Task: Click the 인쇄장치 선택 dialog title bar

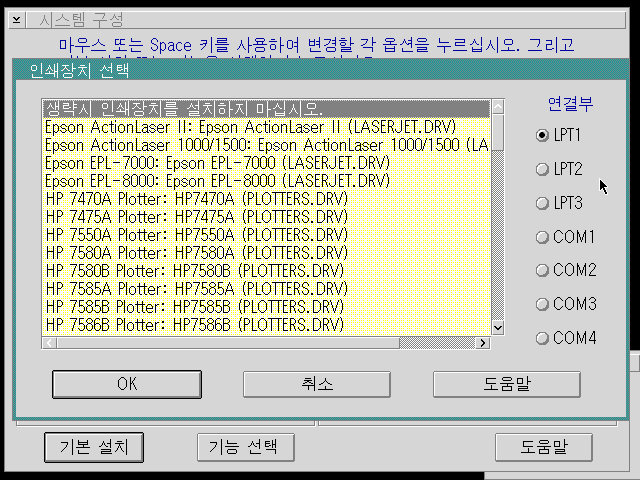Action: (x=321, y=70)
